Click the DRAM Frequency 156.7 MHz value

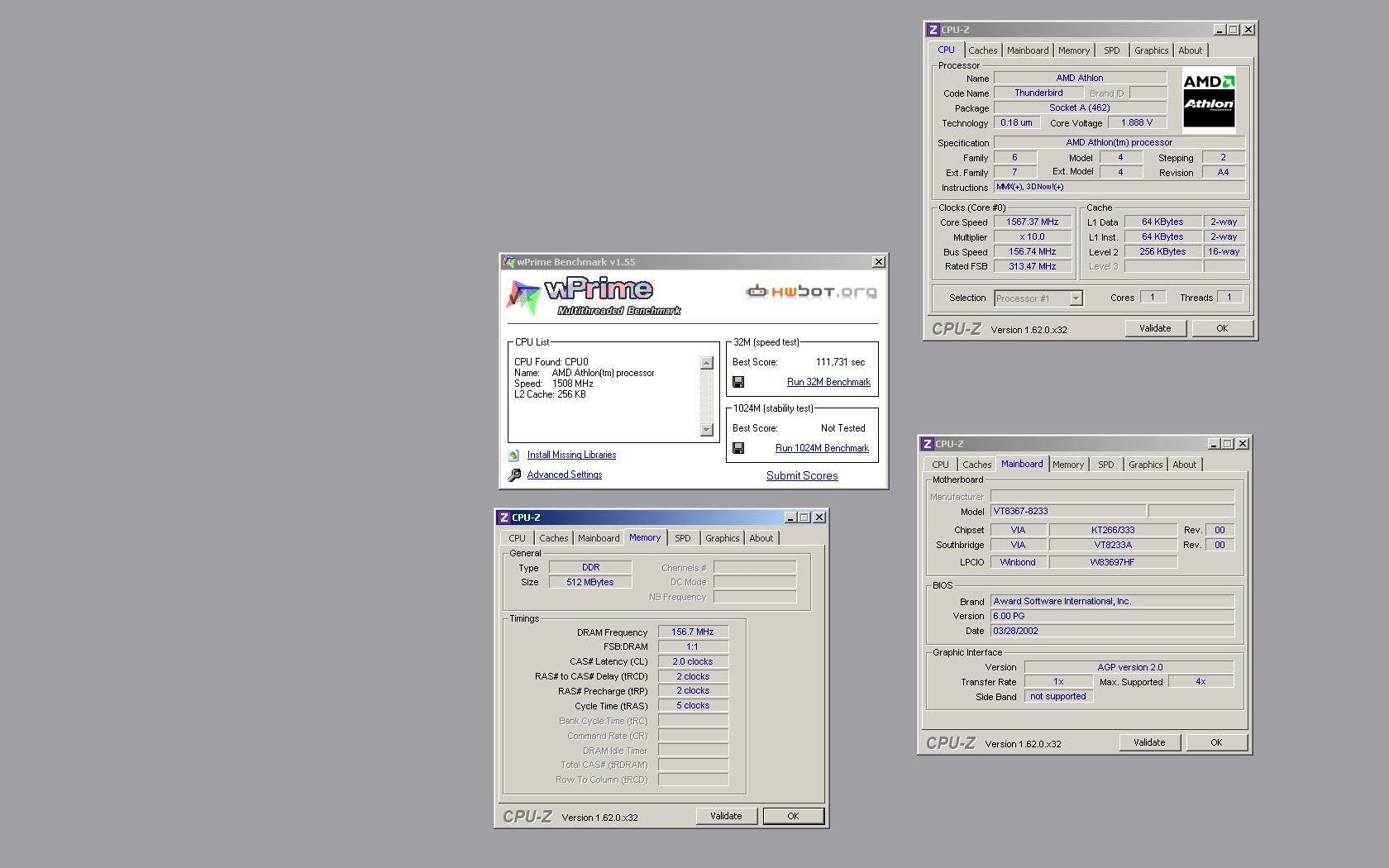coord(693,632)
